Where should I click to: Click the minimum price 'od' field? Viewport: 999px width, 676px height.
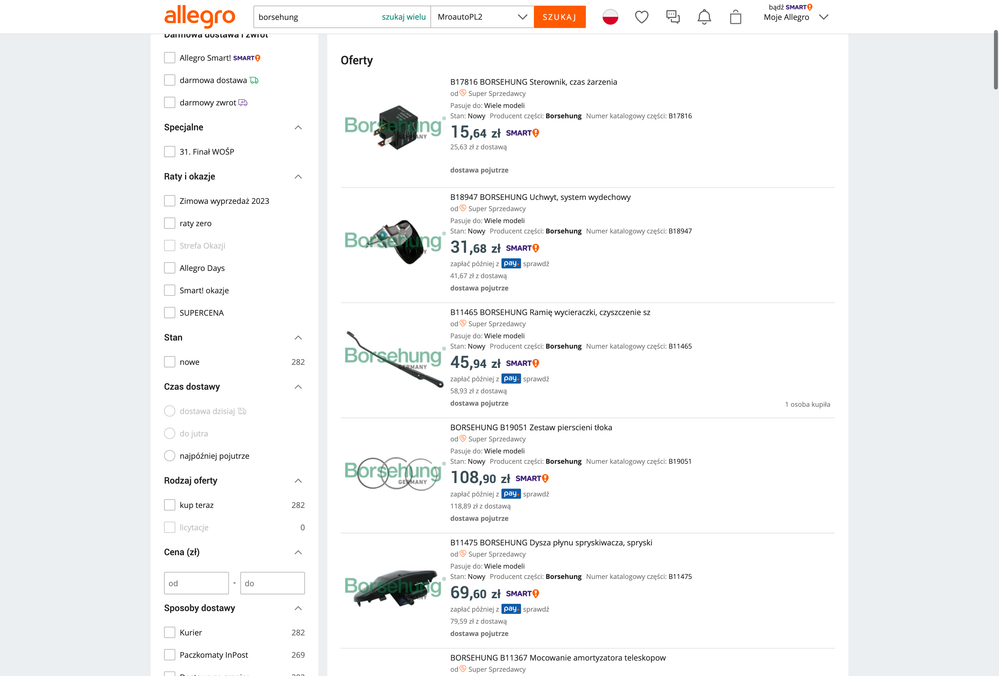(x=196, y=583)
